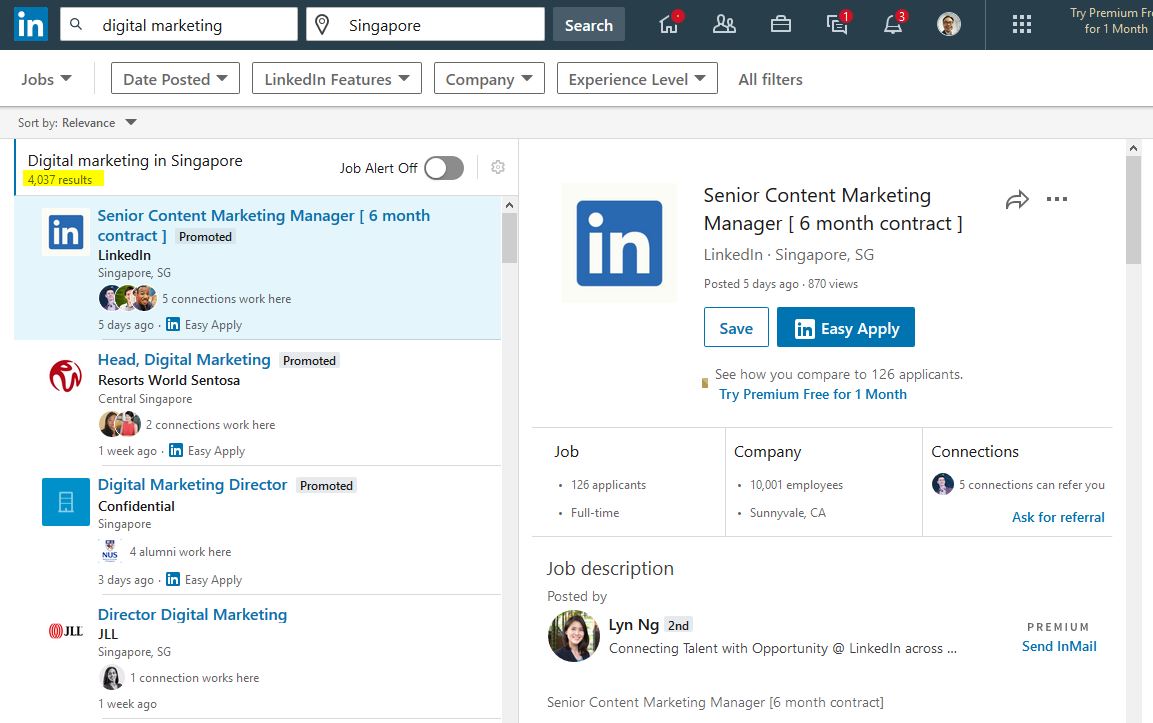Click the Easy Apply button

(846, 327)
